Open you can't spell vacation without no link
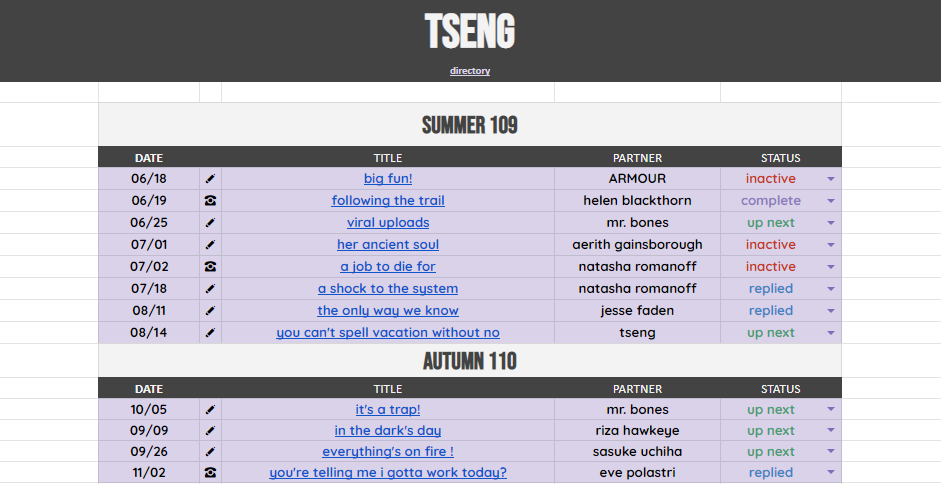The image size is (941, 484). click(x=388, y=333)
